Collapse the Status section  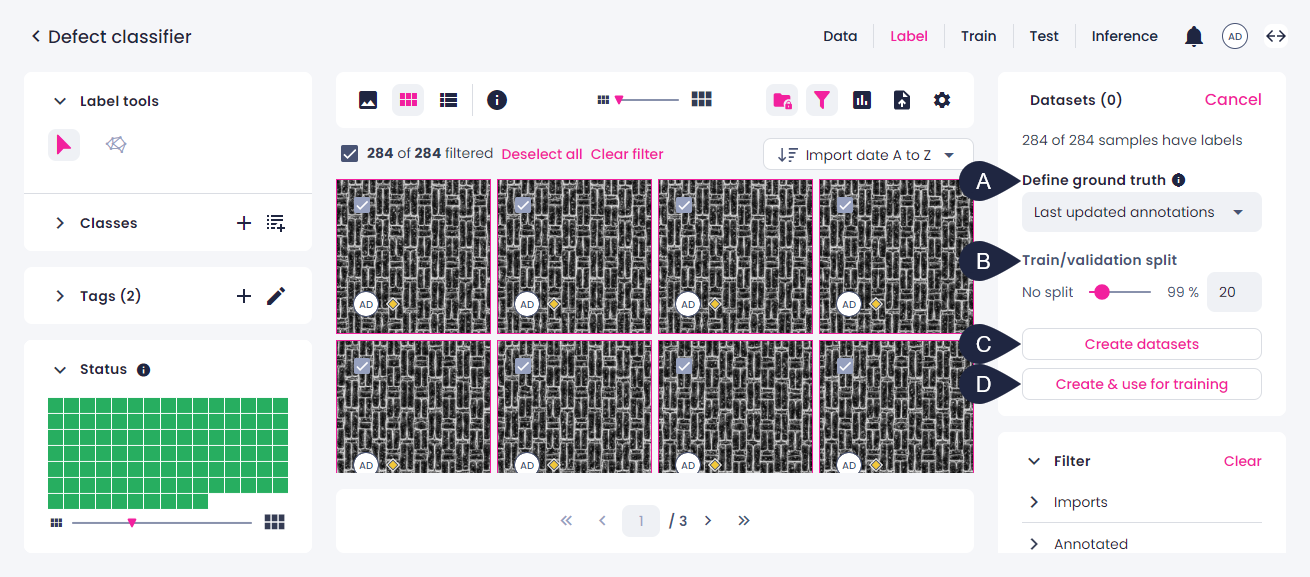[60, 370]
